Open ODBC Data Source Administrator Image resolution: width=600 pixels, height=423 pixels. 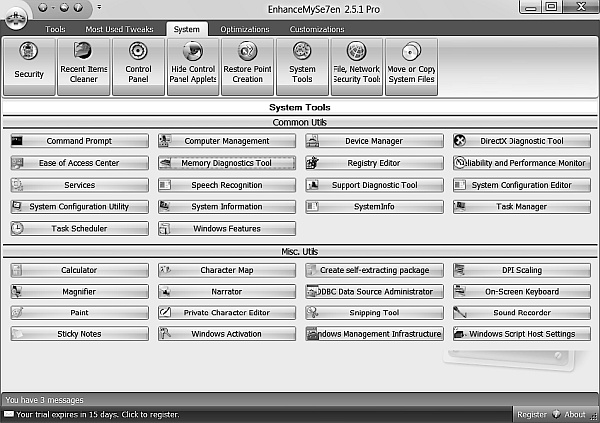374,291
